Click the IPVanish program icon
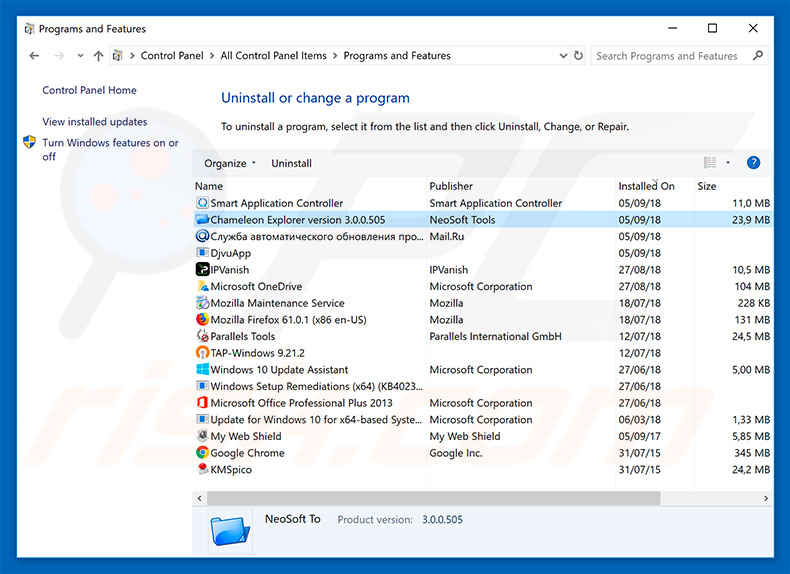This screenshot has width=790, height=574. click(x=202, y=270)
